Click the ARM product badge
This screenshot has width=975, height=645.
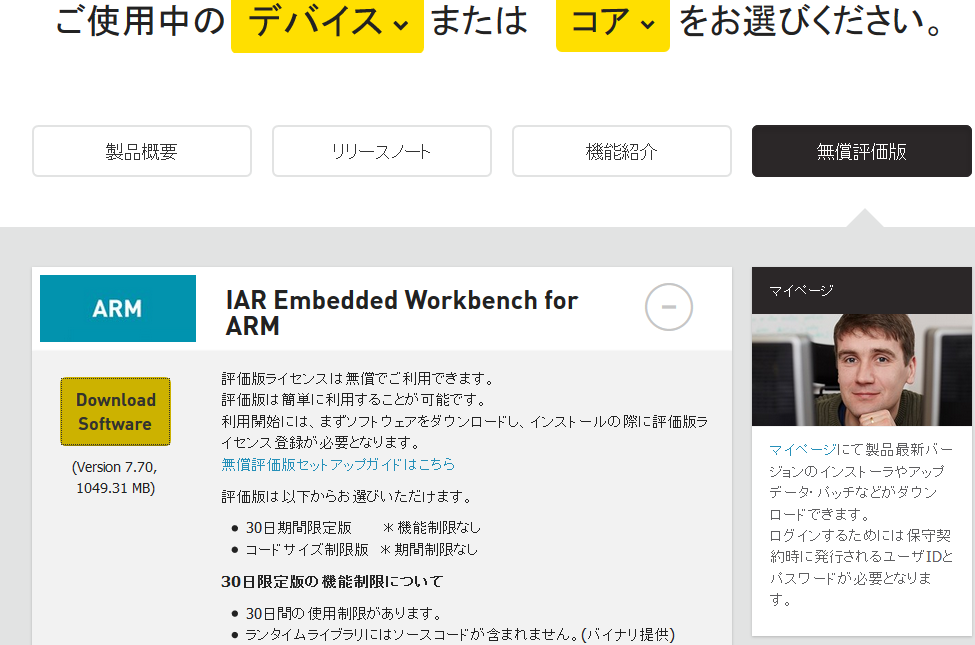pyautogui.click(x=117, y=308)
